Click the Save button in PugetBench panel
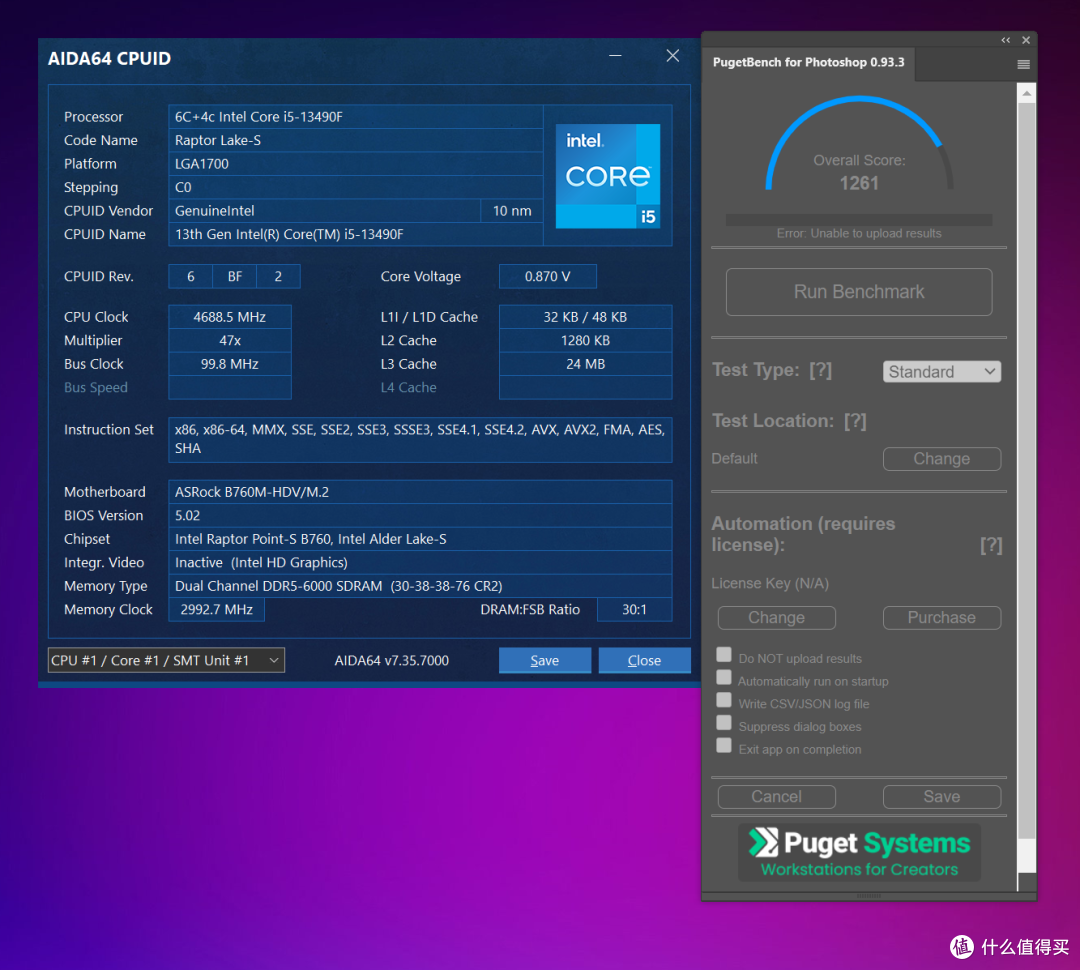 pyautogui.click(x=942, y=797)
